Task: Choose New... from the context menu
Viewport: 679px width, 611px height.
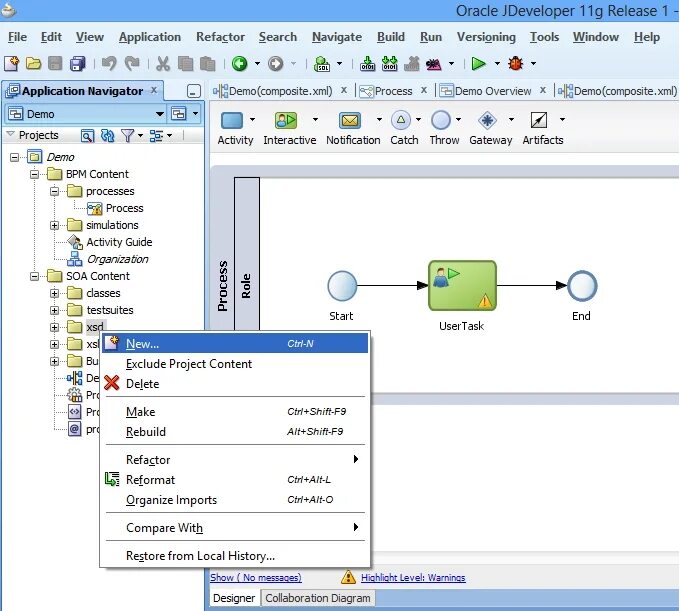Action: [235, 344]
